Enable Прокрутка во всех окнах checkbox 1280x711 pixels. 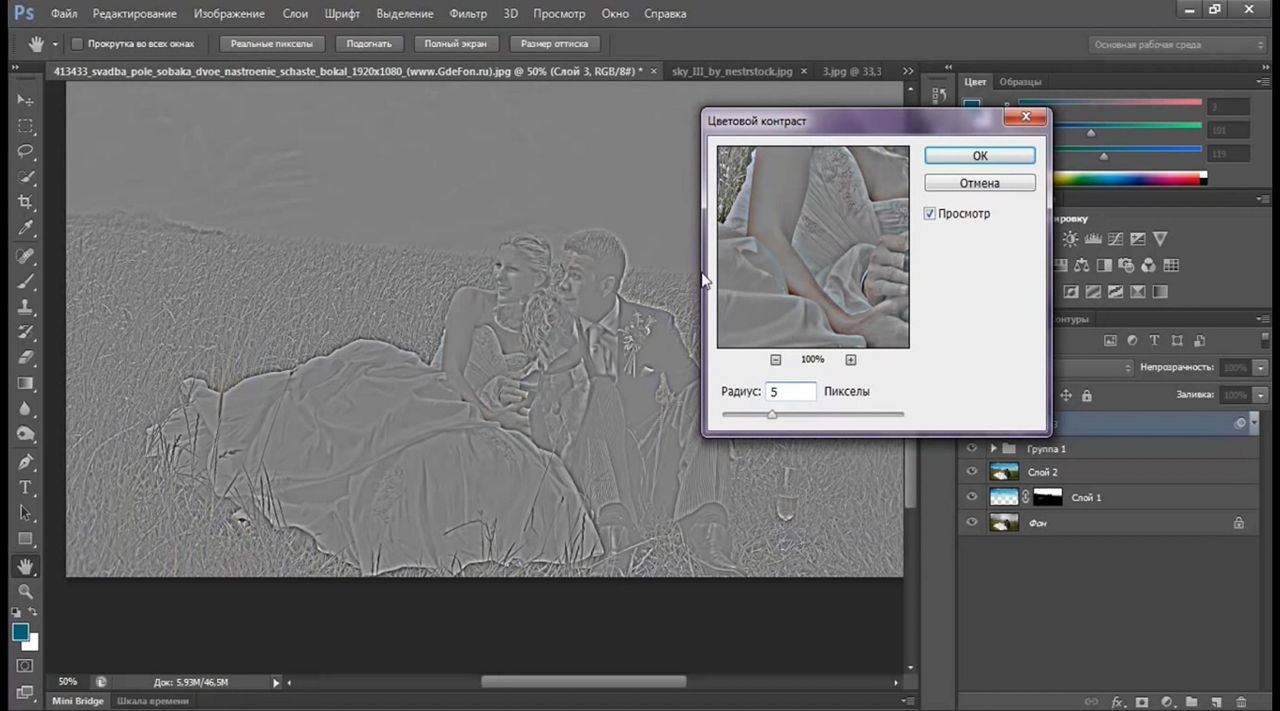(76, 44)
